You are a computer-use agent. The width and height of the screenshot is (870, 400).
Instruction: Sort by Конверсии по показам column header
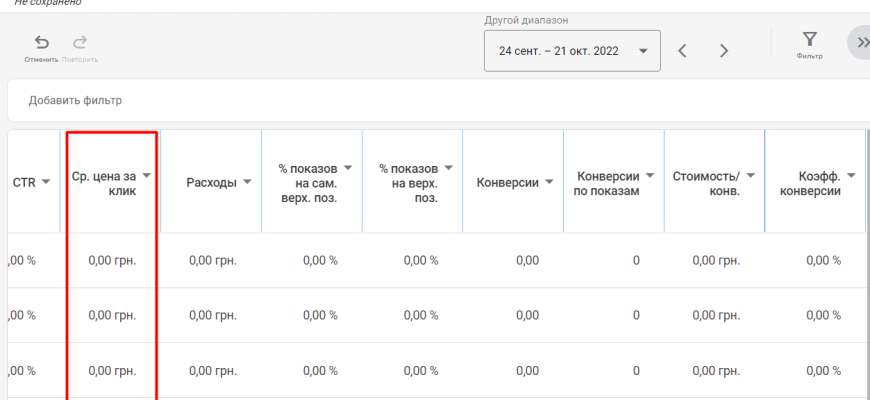pos(605,183)
